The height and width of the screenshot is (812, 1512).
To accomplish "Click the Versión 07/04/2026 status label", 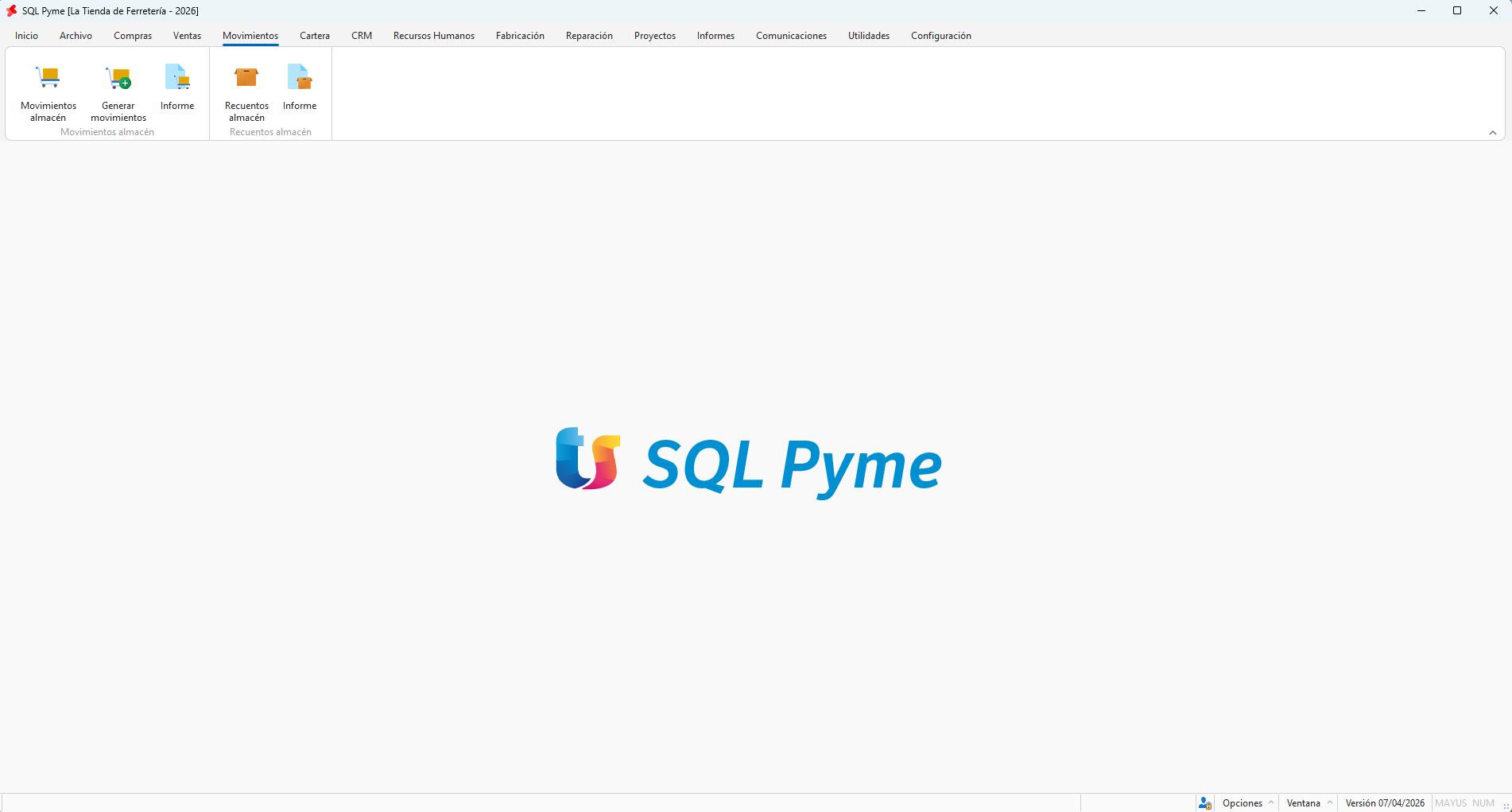I will [x=1385, y=803].
